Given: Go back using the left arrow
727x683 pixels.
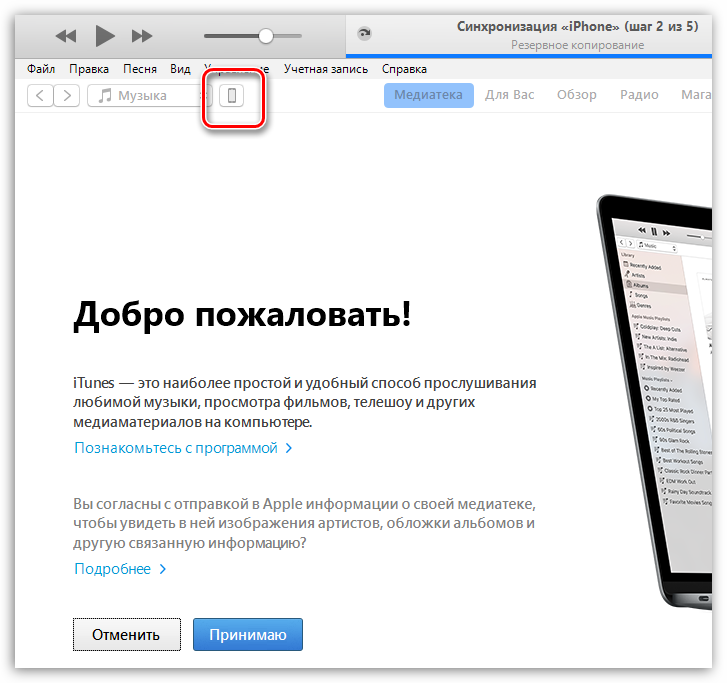Looking at the screenshot, I should pos(40,96).
